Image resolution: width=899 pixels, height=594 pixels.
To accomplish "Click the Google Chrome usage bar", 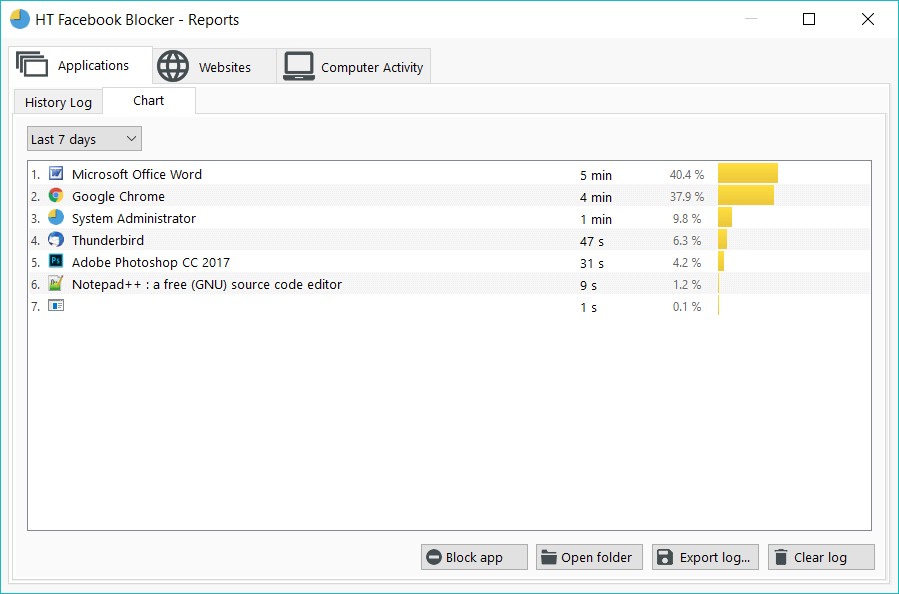I will (x=746, y=196).
